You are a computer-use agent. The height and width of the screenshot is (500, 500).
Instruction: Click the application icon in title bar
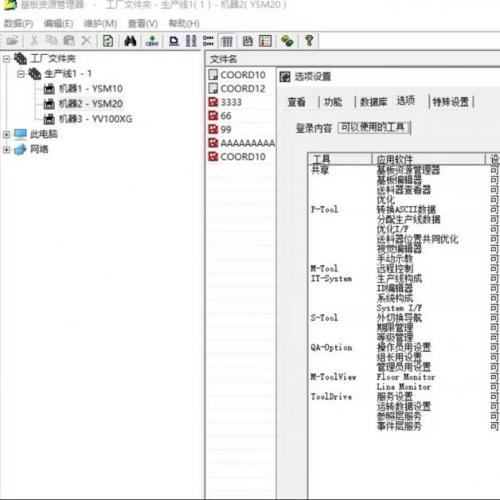tap(9, 4)
